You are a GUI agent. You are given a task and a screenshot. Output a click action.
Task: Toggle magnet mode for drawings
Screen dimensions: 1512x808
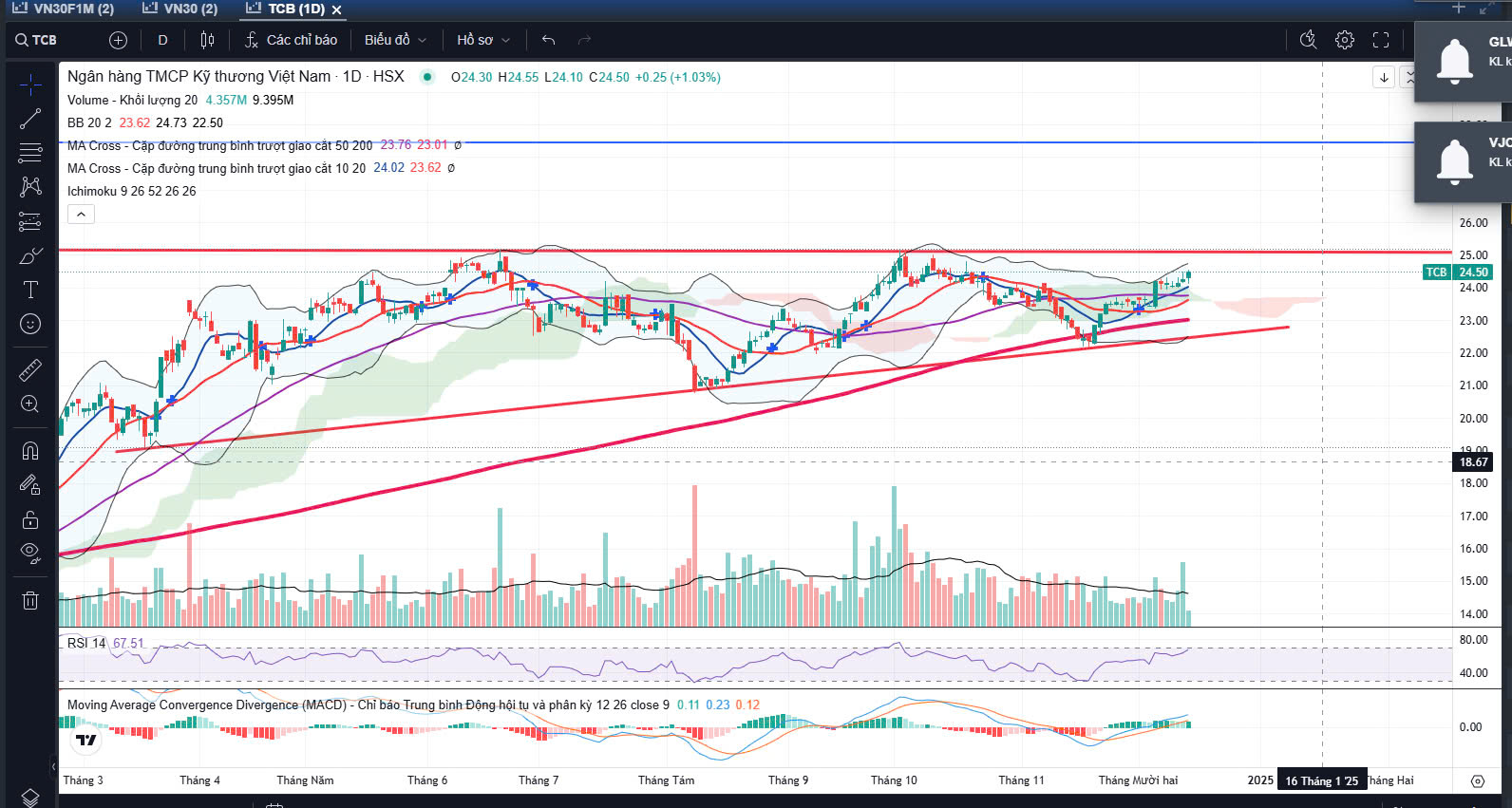tap(30, 450)
